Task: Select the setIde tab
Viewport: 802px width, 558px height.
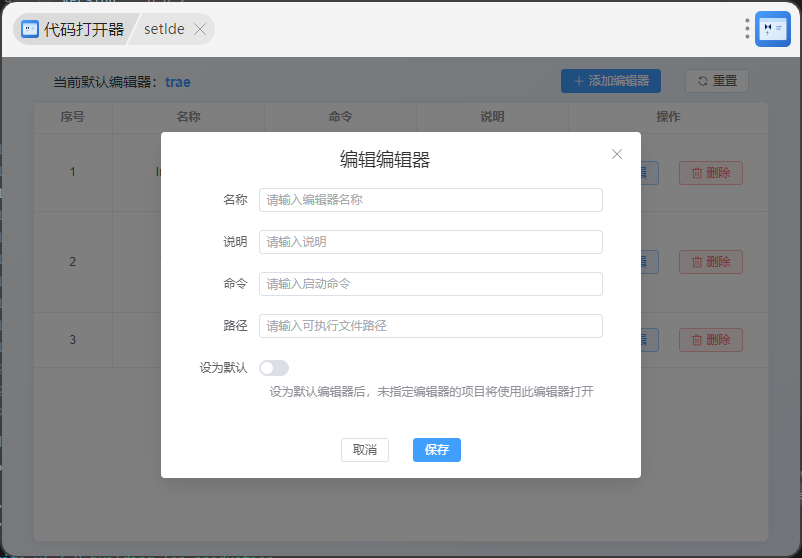Action: point(164,29)
